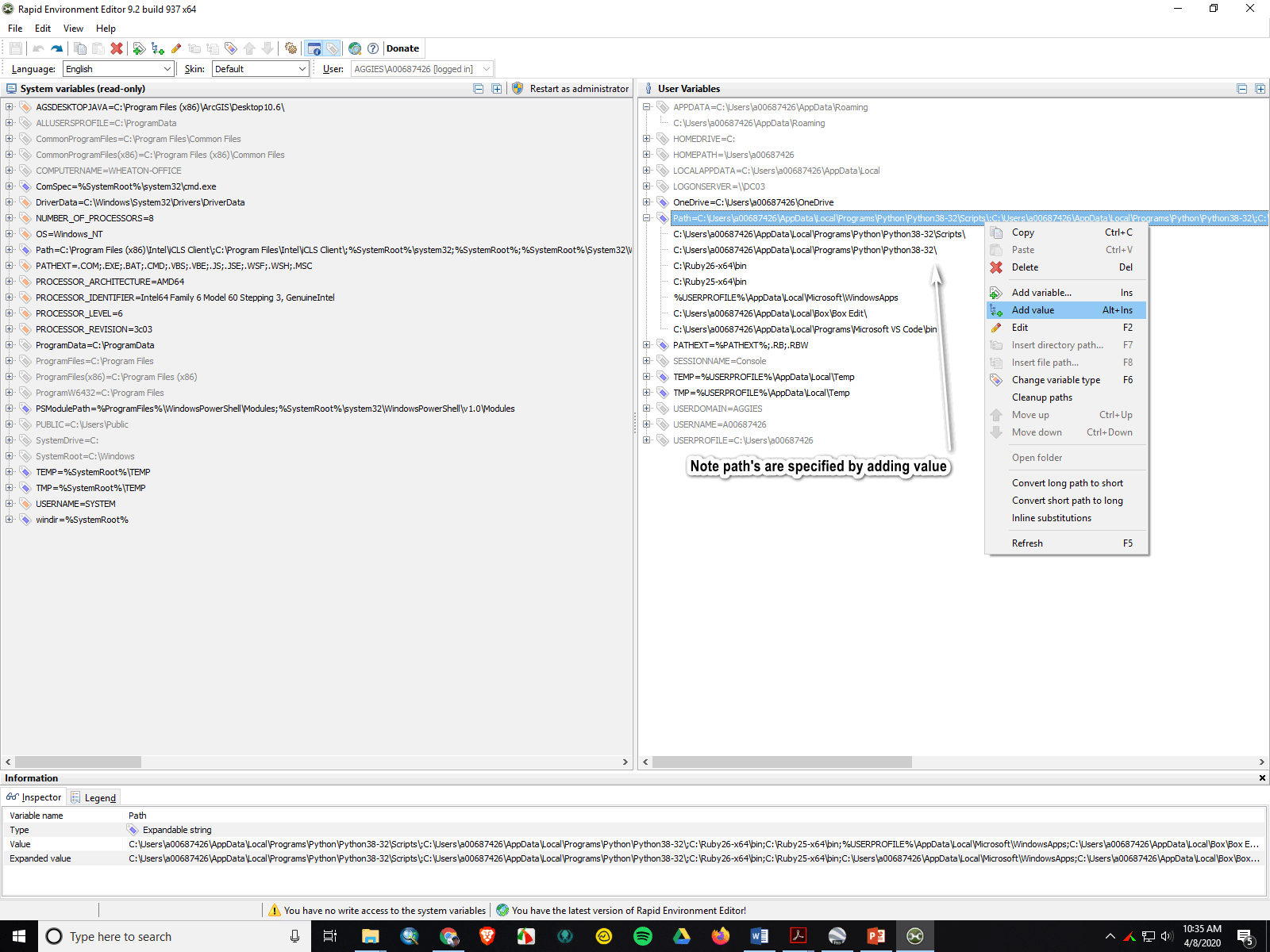Image resolution: width=1270 pixels, height=952 pixels.
Task: Collapse all User Variables using the minus icon
Action: tap(1241, 88)
